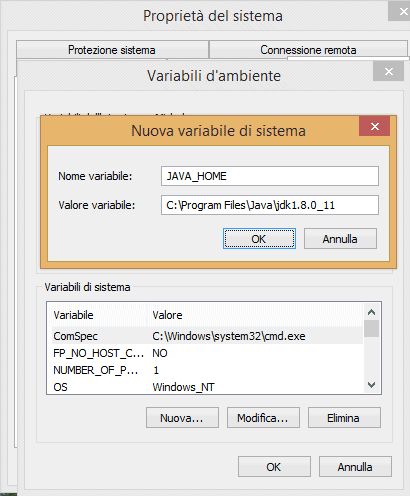Click the Windows_NT value cell

pyautogui.click(x=183, y=387)
